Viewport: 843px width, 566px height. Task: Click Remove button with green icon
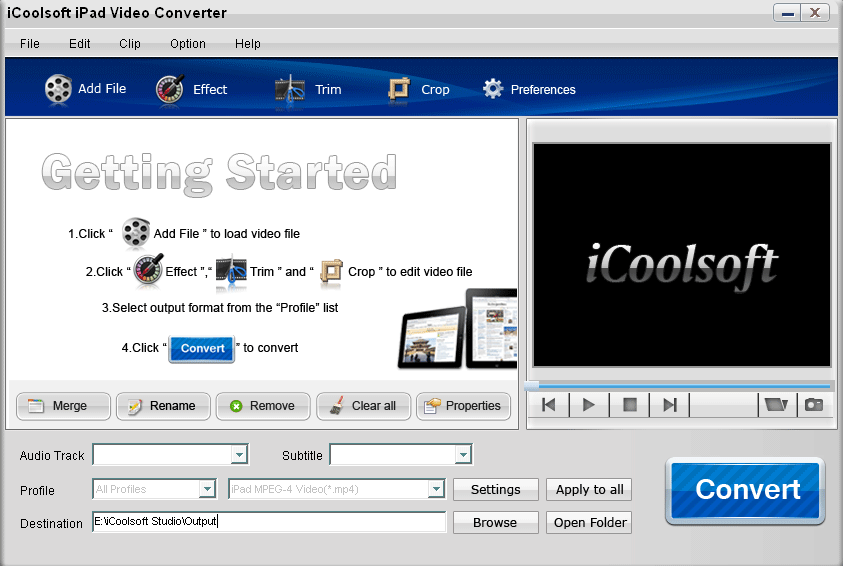tap(263, 406)
